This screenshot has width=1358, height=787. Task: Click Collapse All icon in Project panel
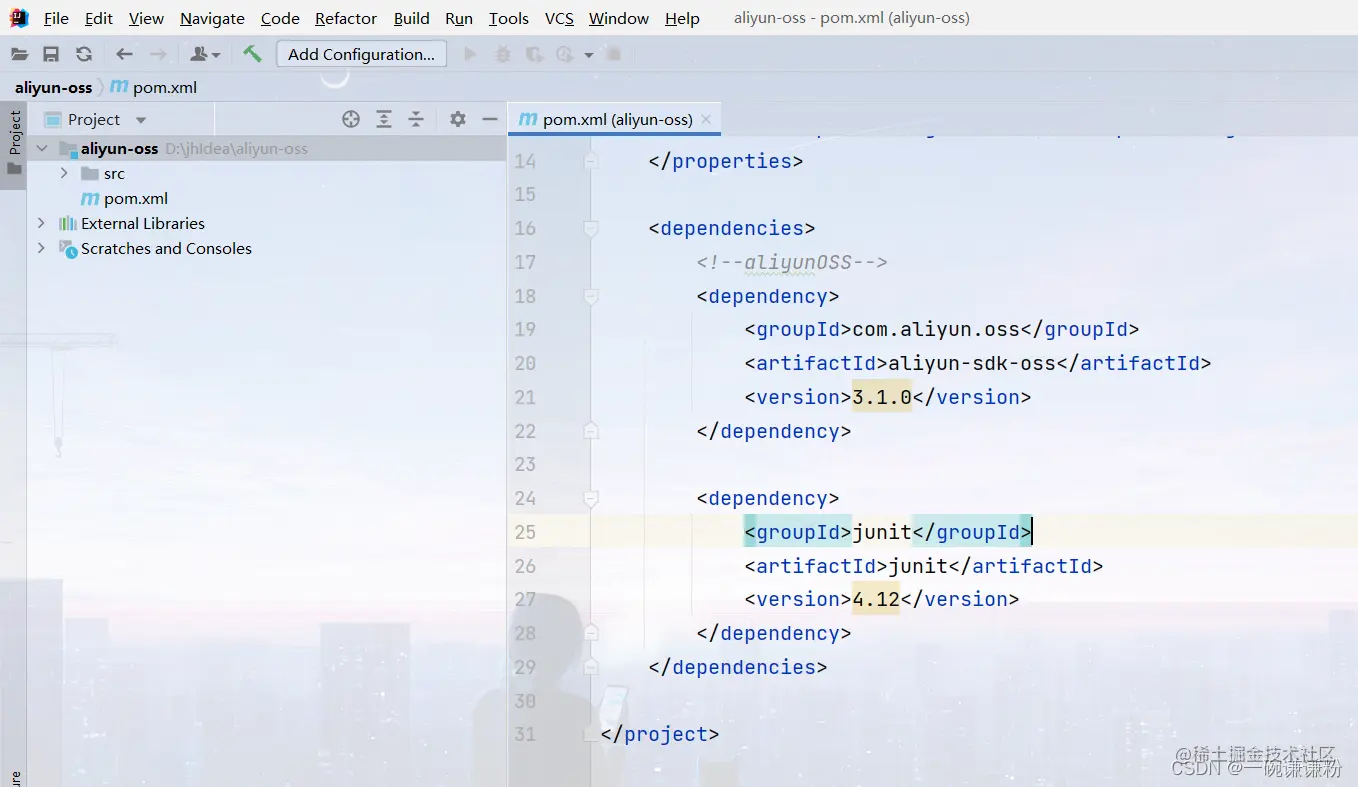point(416,119)
